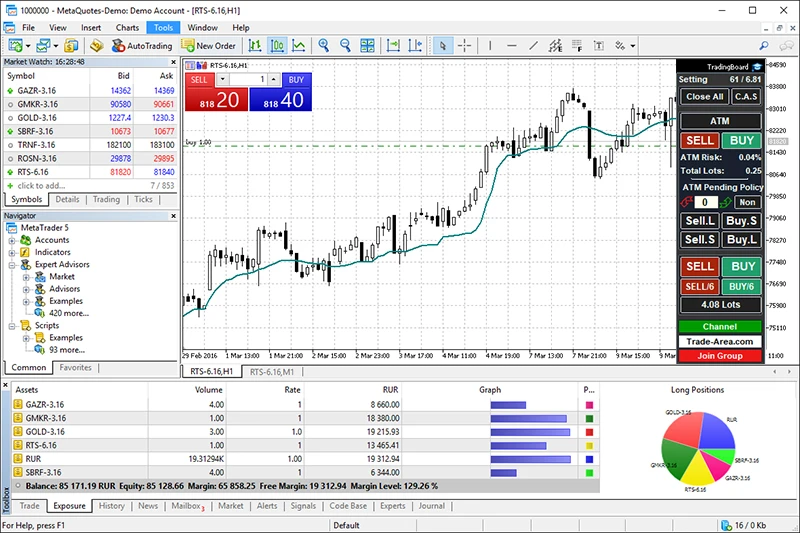Image resolution: width=800 pixels, height=533 pixels.
Task: Click the Sell.L button
Action: coord(700,221)
